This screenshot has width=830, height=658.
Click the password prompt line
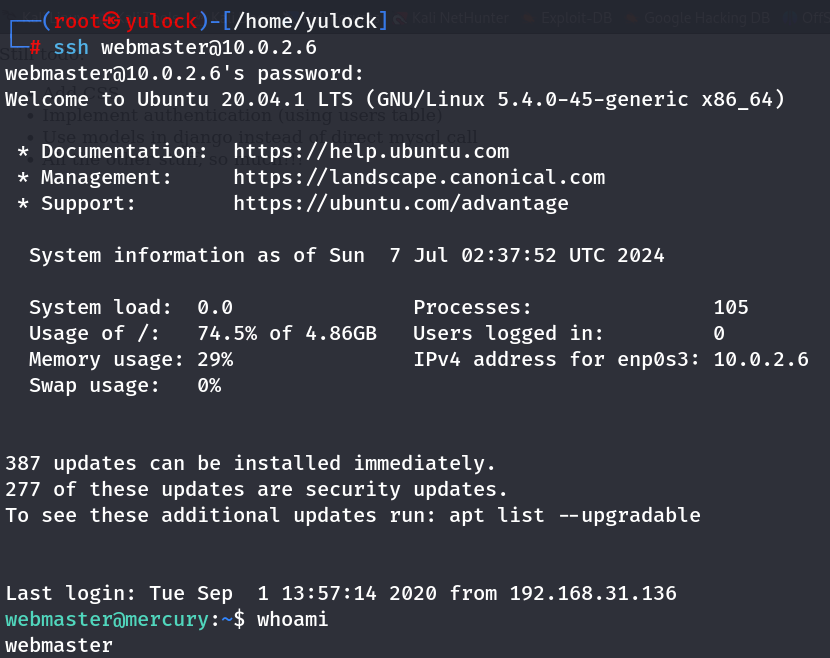pos(185,74)
